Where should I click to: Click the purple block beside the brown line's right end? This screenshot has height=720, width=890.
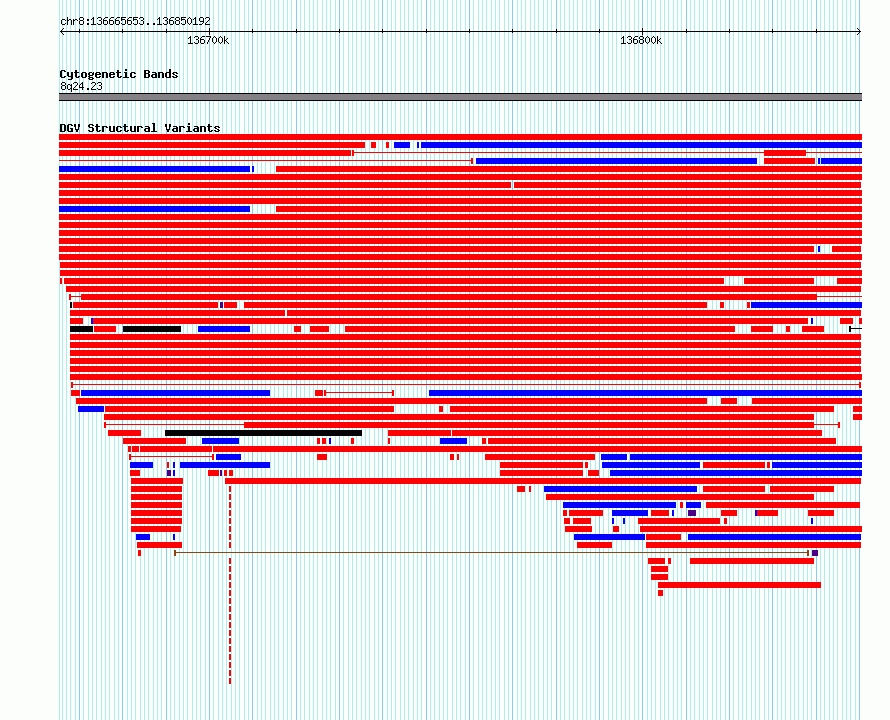[x=815, y=553]
